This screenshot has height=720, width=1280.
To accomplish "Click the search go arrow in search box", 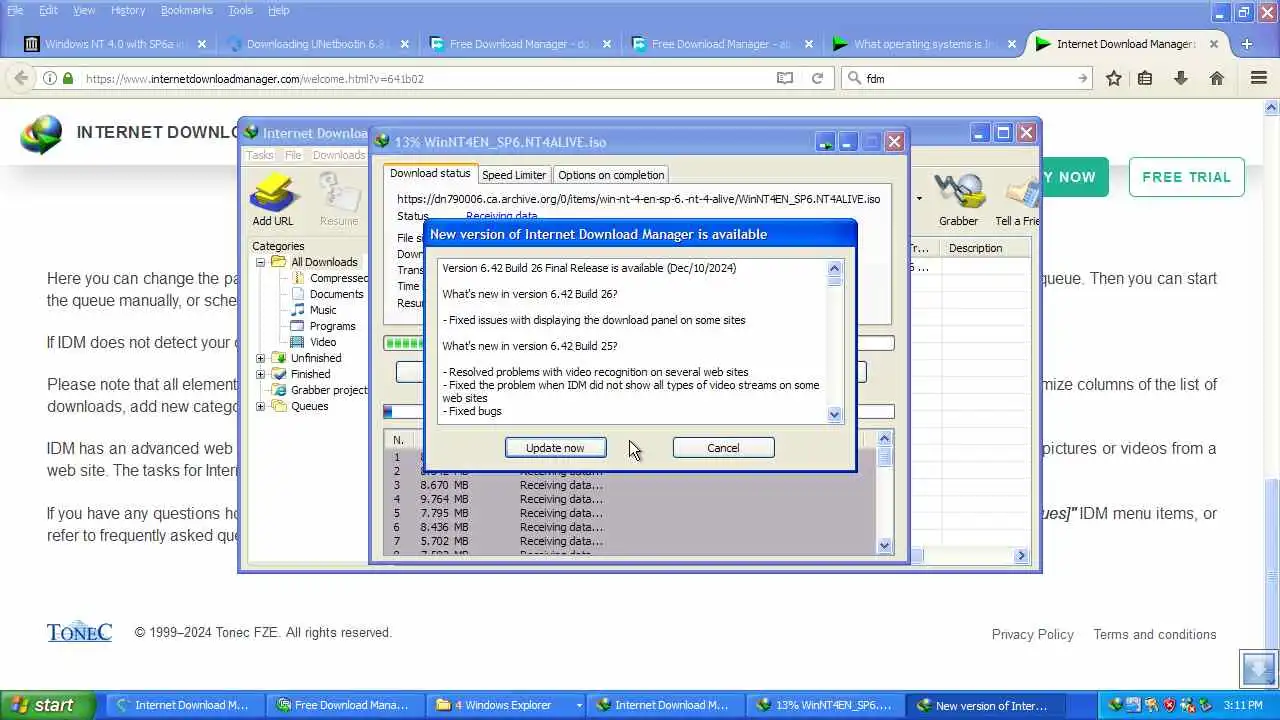I will [x=1082, y=78].
